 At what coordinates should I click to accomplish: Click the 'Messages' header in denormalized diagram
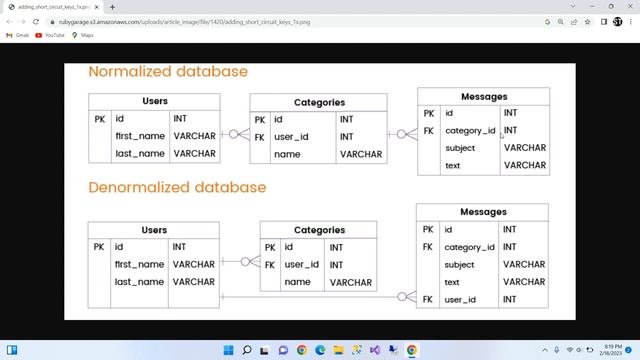[x=483, y=212]
